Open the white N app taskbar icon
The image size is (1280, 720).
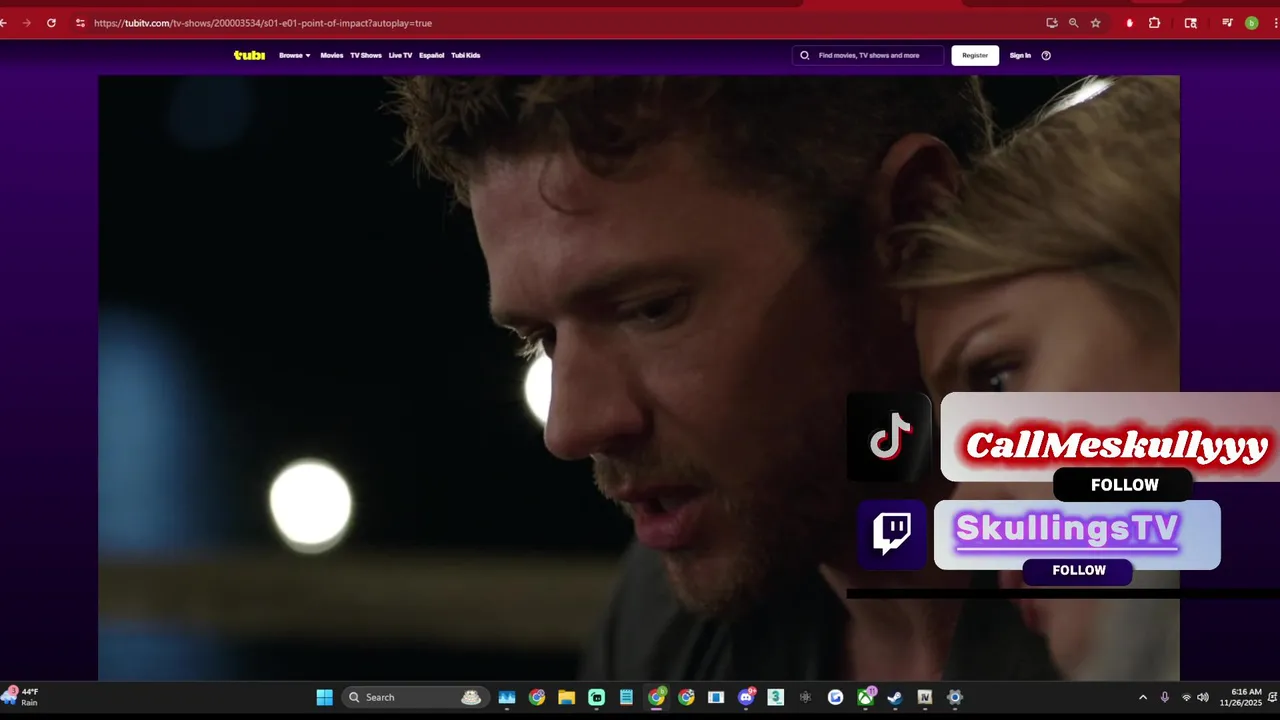(x=925, y=697)
